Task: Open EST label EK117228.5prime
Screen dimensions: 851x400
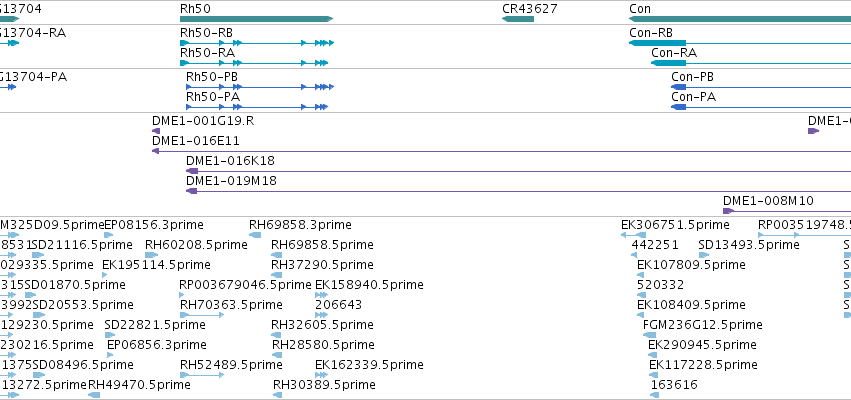Action: pyautogui.click(x=703, y=365)
